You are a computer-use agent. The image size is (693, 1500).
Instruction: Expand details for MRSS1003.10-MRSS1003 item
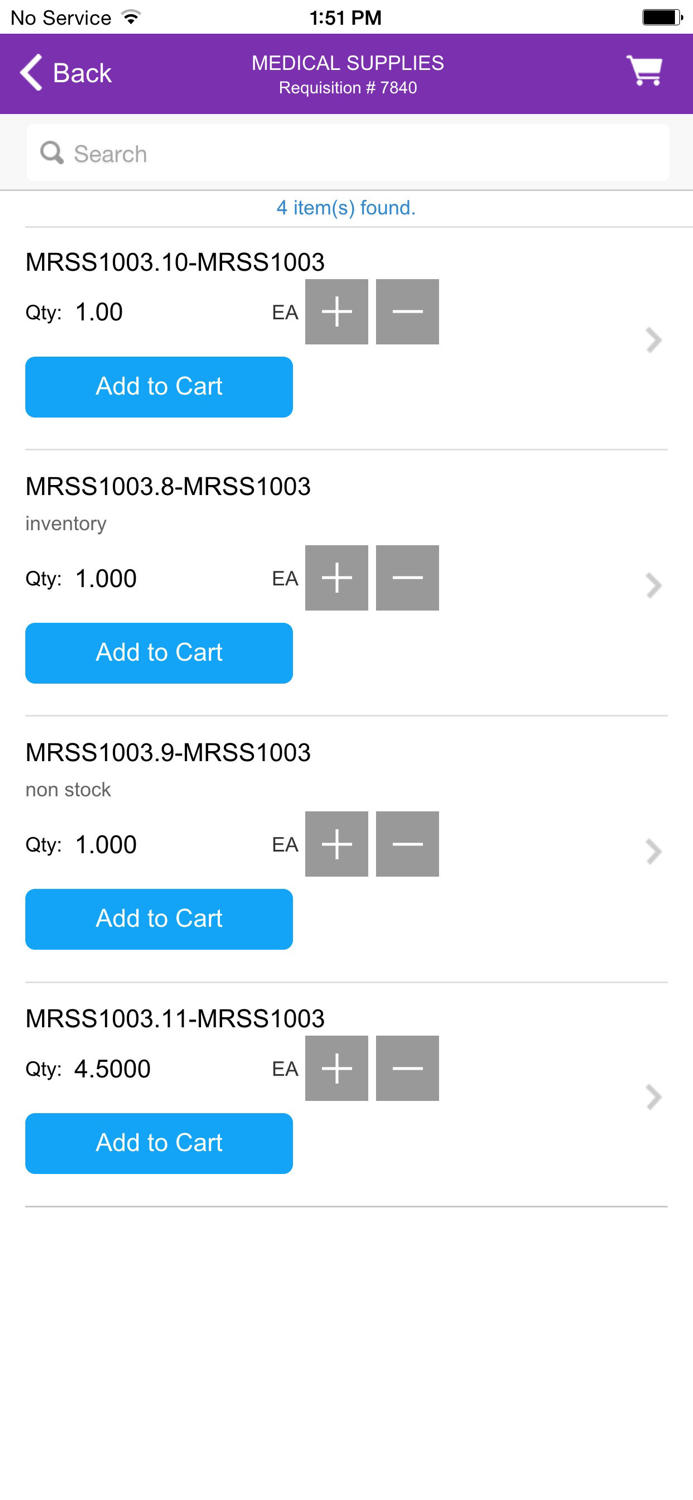coord(654,340)
